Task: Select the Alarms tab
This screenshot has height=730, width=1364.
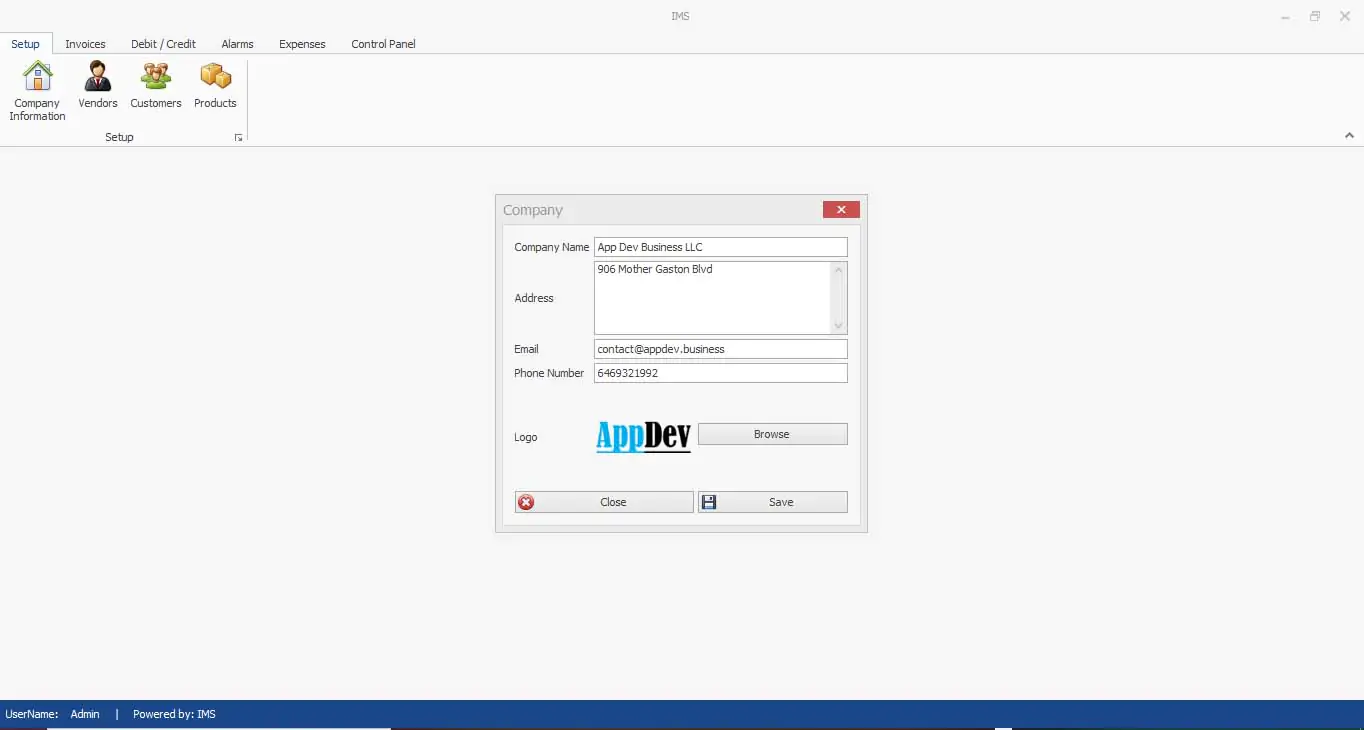Action: pos(237,44)
